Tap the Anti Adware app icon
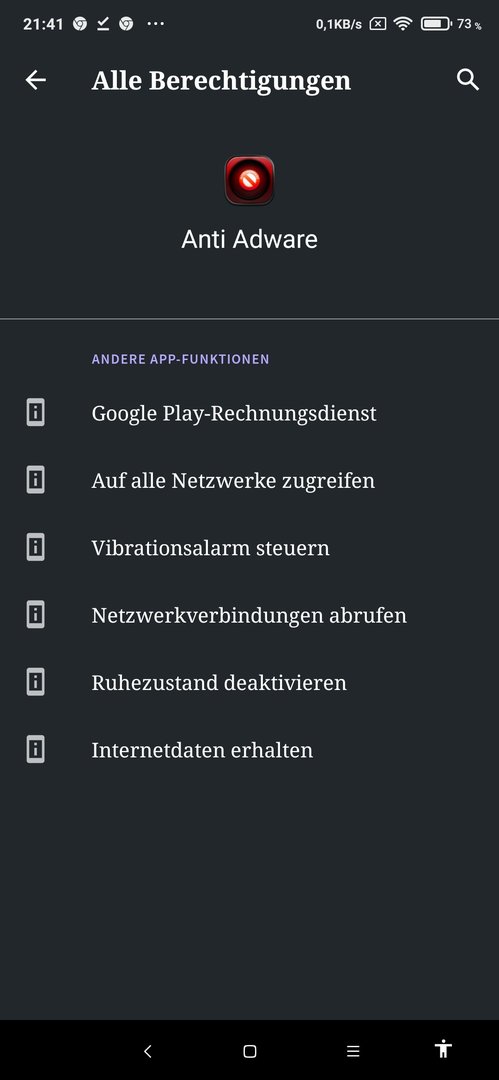Image resolution: width=499 pixels, height=1080 pixels. click(x=250, y=180)
